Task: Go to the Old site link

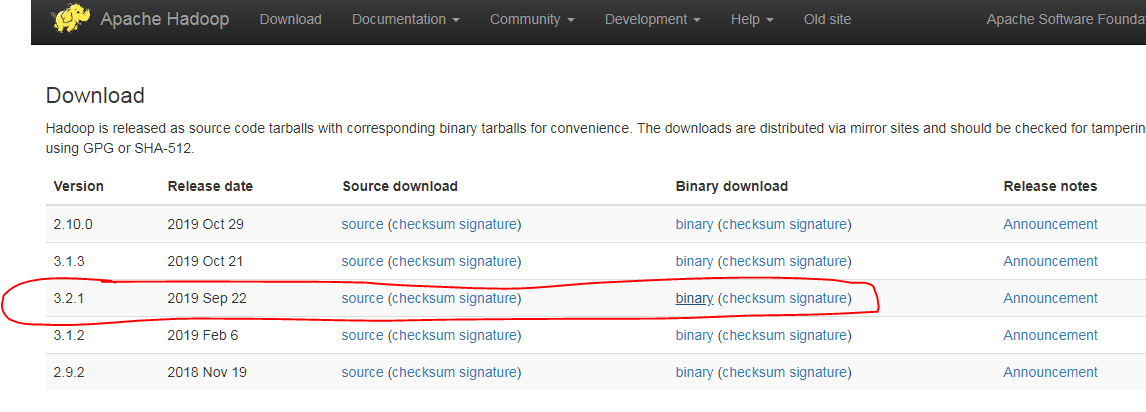Action: tap(827, 20)
